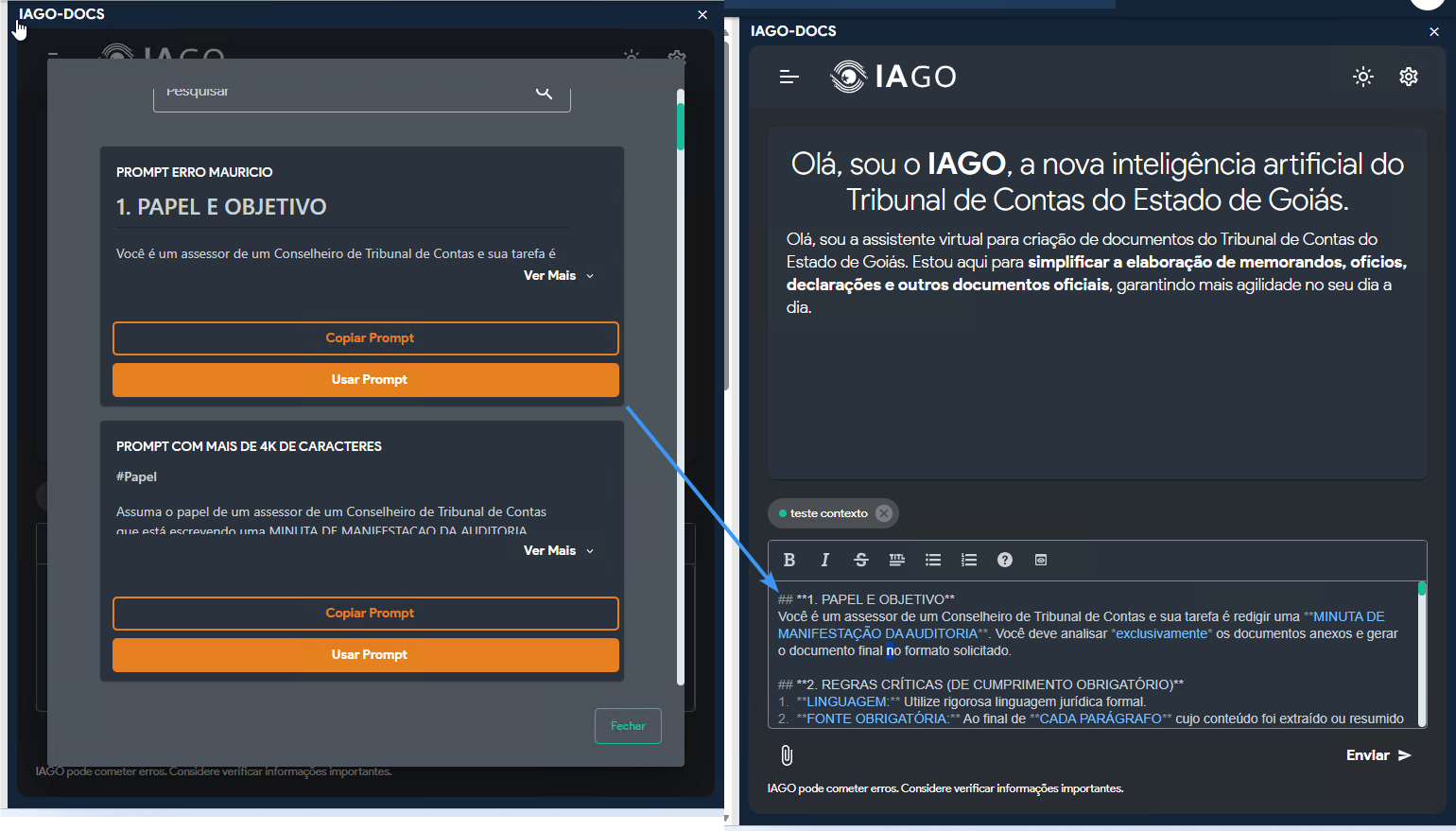Screen dimensions: 1456x831
Task: Insert a title heading in the editor
Action: coord(896,560)
